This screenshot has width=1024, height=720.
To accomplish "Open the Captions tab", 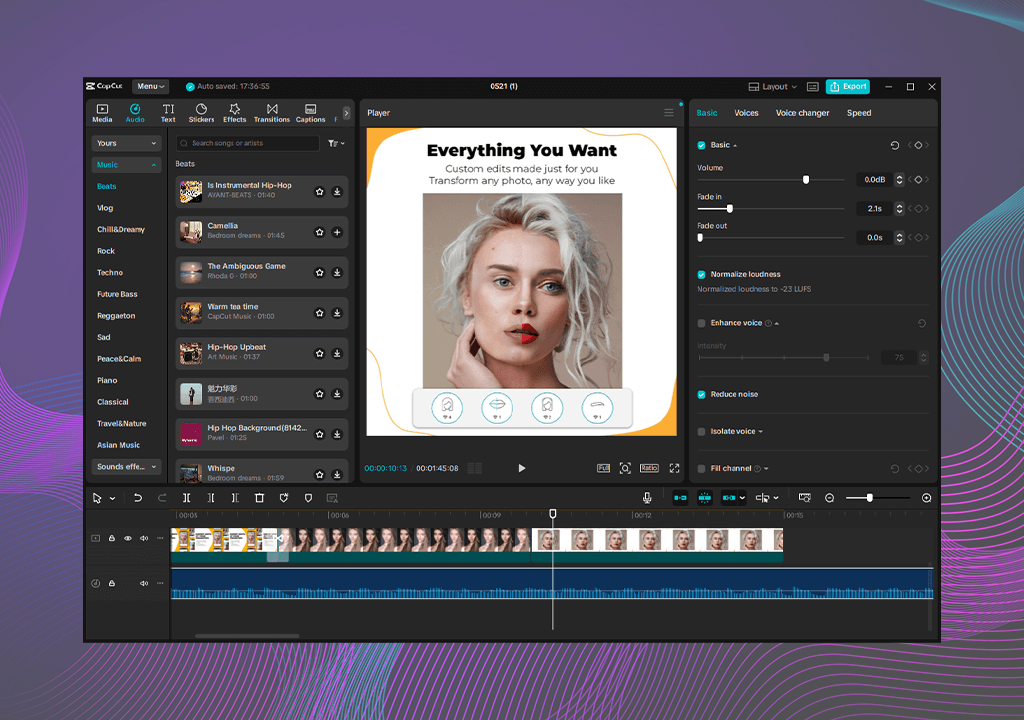I will (310, 112).
